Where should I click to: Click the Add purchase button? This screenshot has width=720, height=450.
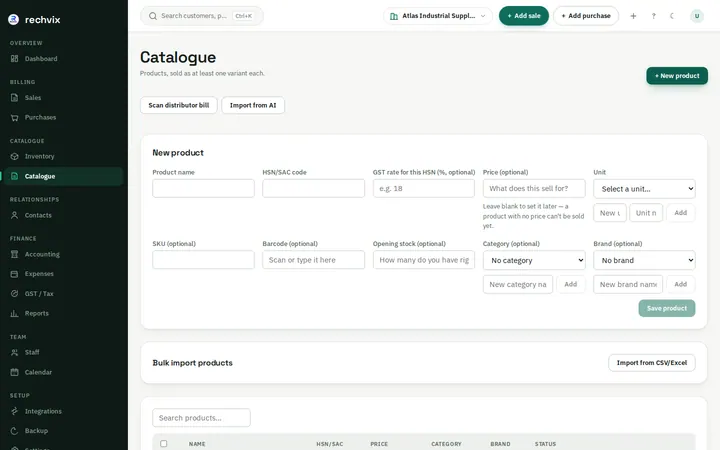click(586, 16)
